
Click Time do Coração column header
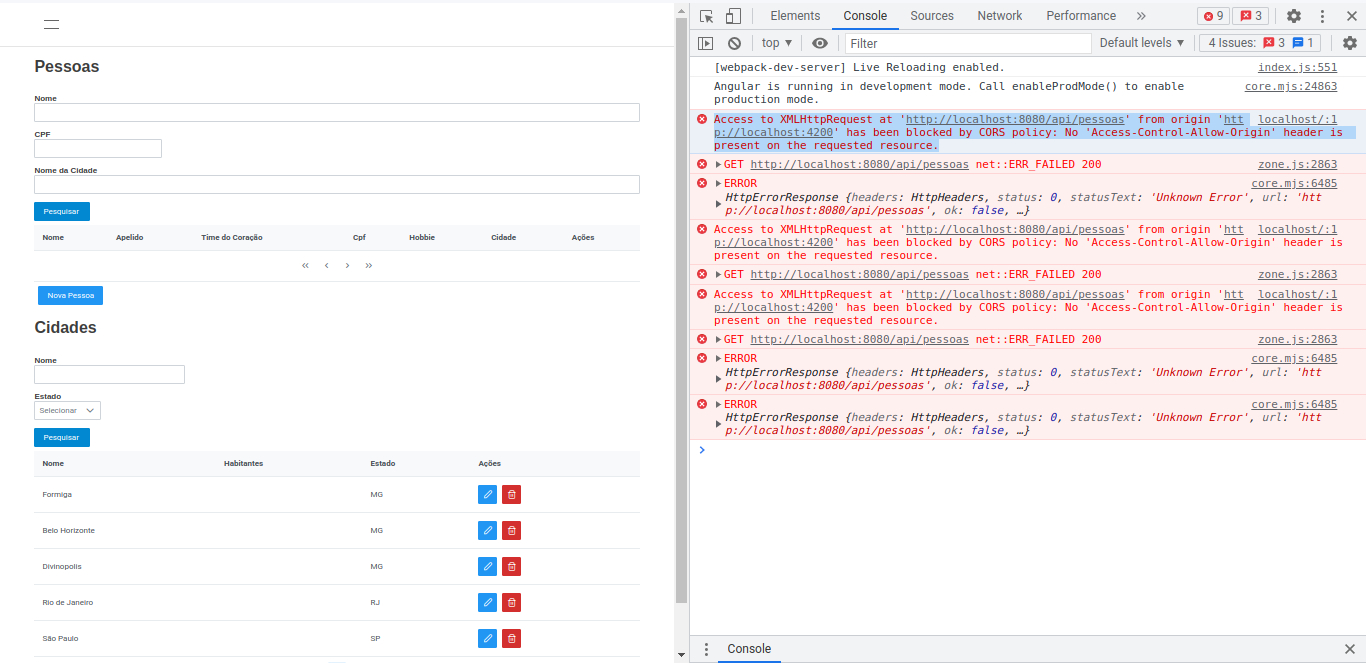pos(232,237)
